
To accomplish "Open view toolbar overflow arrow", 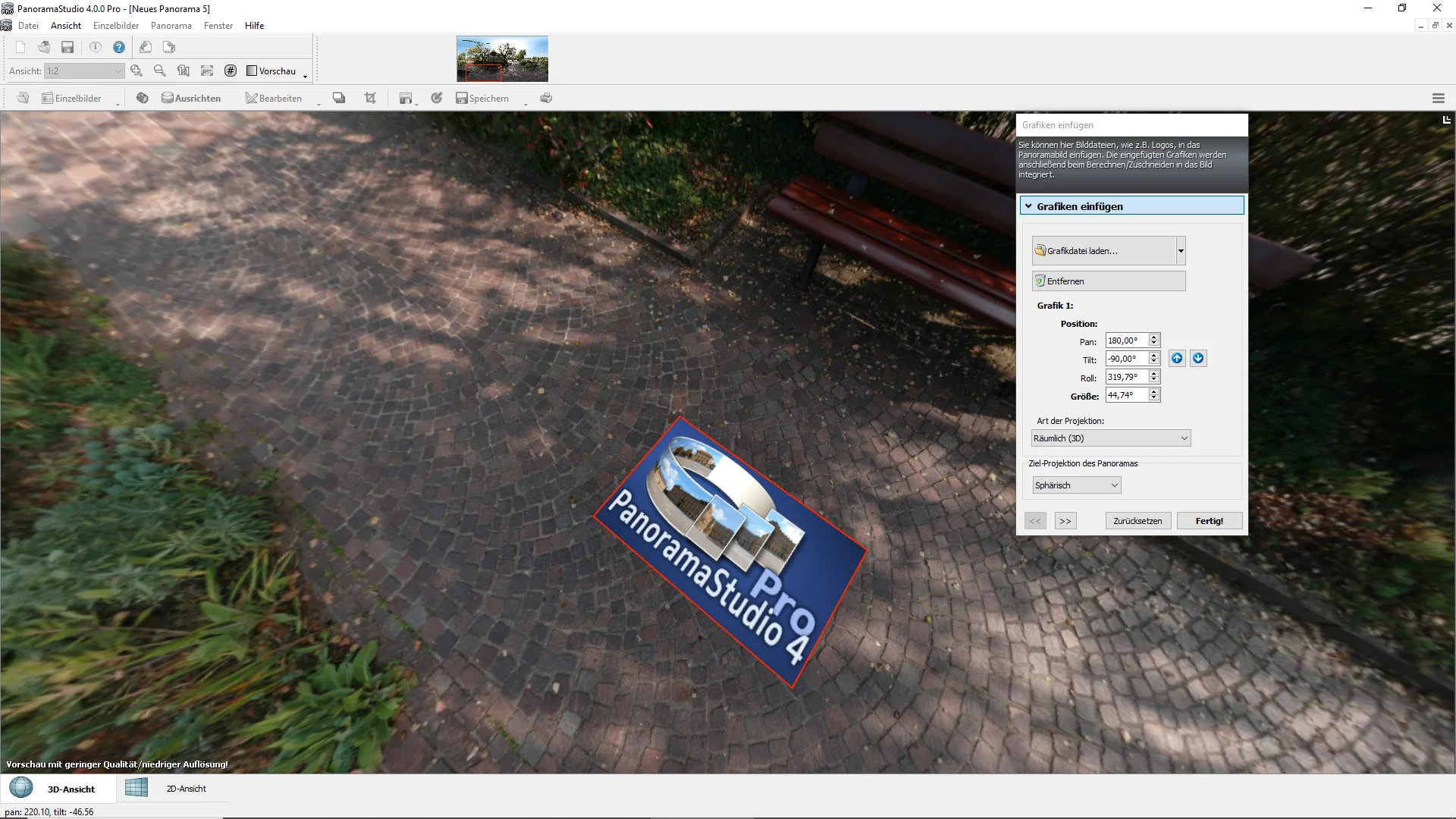I will [x=305, y=77].
